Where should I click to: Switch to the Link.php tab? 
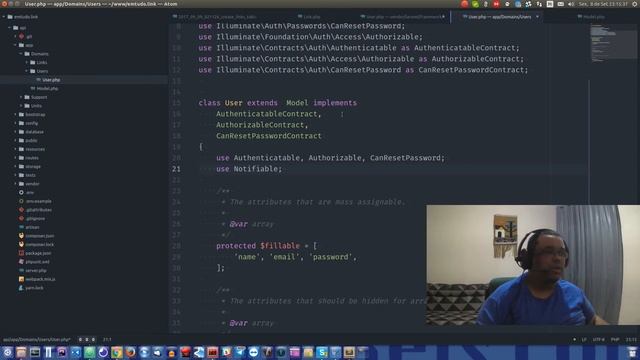coord(310,17)
